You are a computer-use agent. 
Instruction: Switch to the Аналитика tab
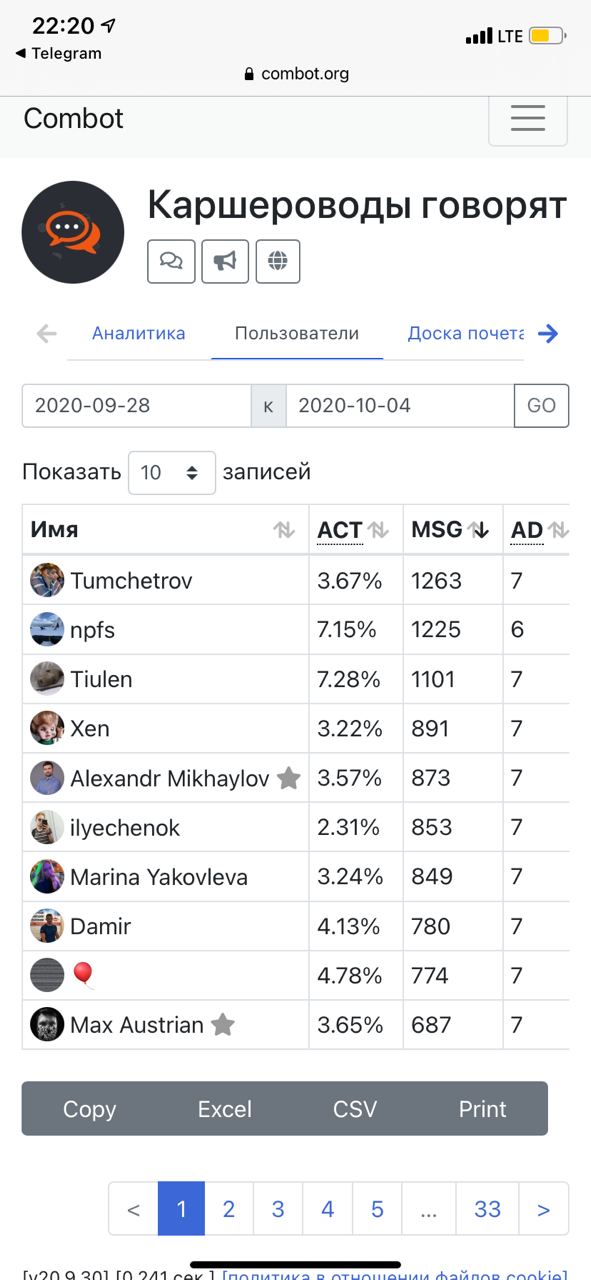point(139,334)
